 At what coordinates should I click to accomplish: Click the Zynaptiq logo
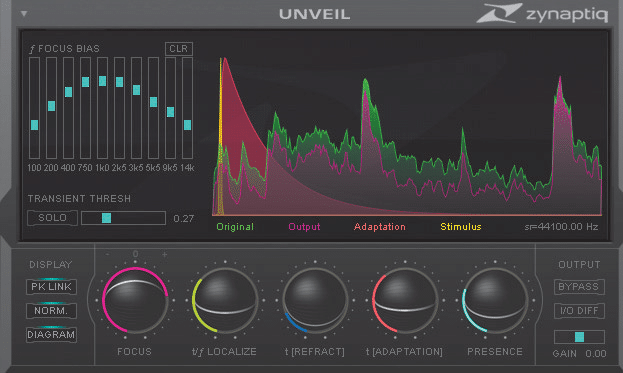click(x=542, y=14)
